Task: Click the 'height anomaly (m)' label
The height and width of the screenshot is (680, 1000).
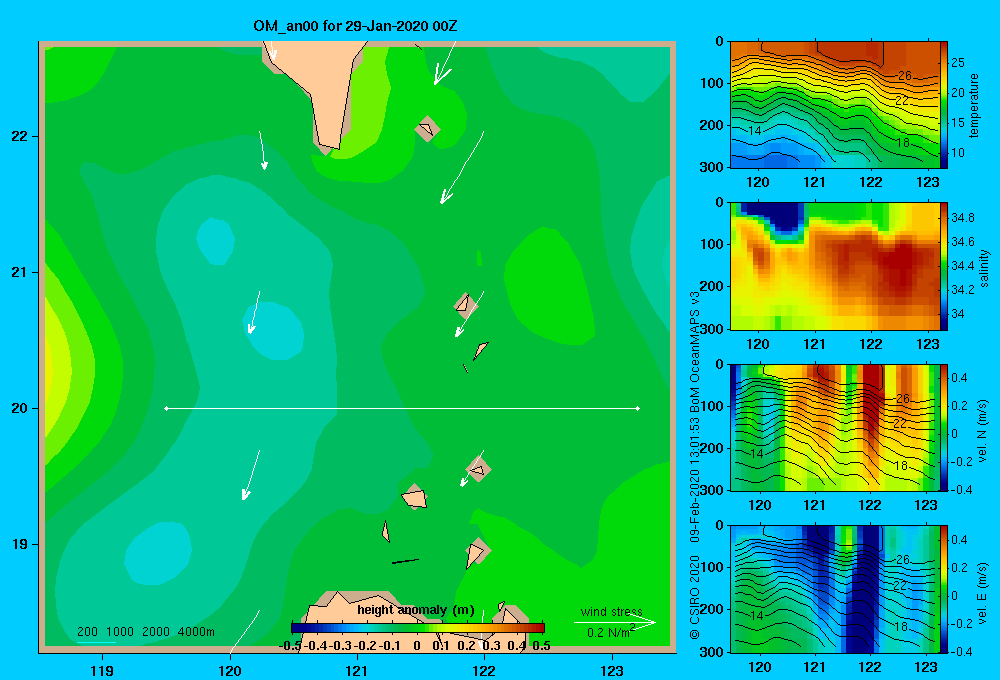Action: pos(416,610)
